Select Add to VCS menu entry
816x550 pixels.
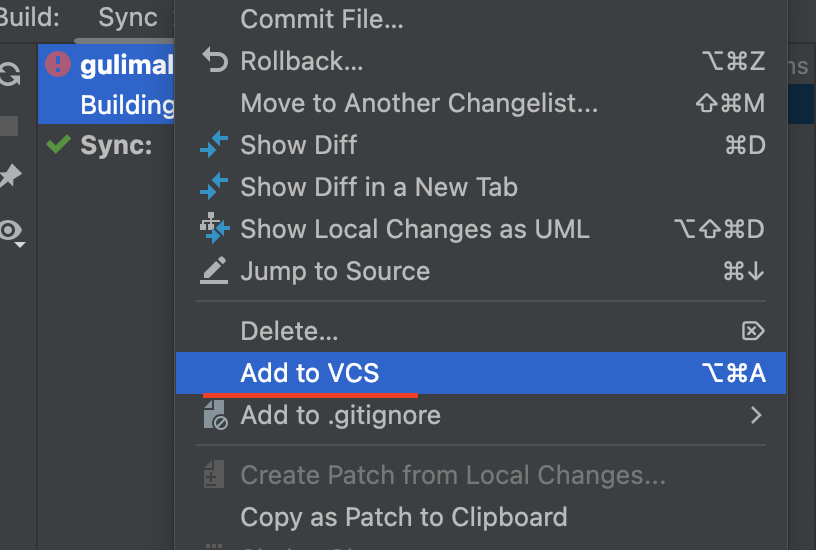coord(310,374)
